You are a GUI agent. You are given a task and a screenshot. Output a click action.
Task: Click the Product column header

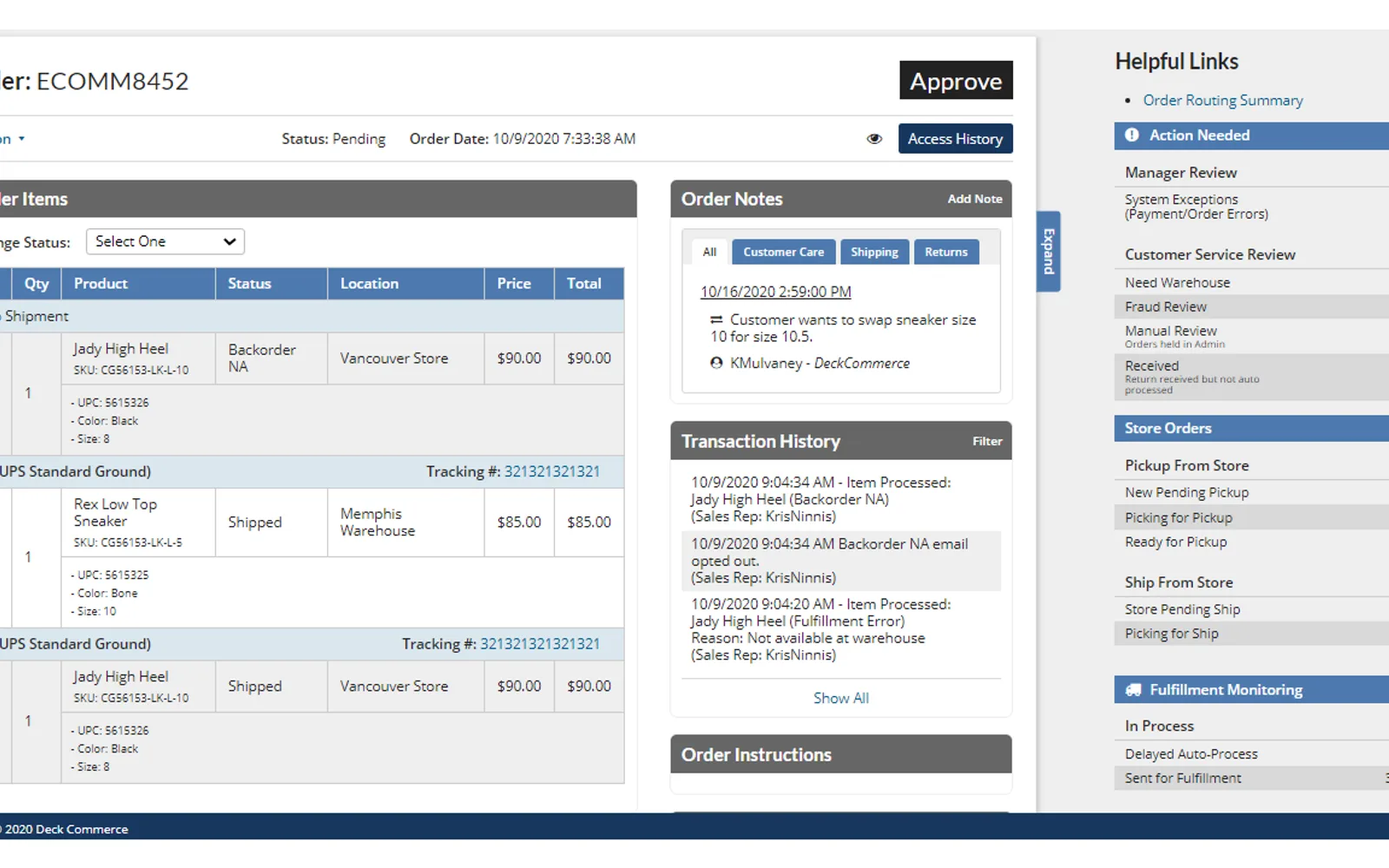(138, 284)
